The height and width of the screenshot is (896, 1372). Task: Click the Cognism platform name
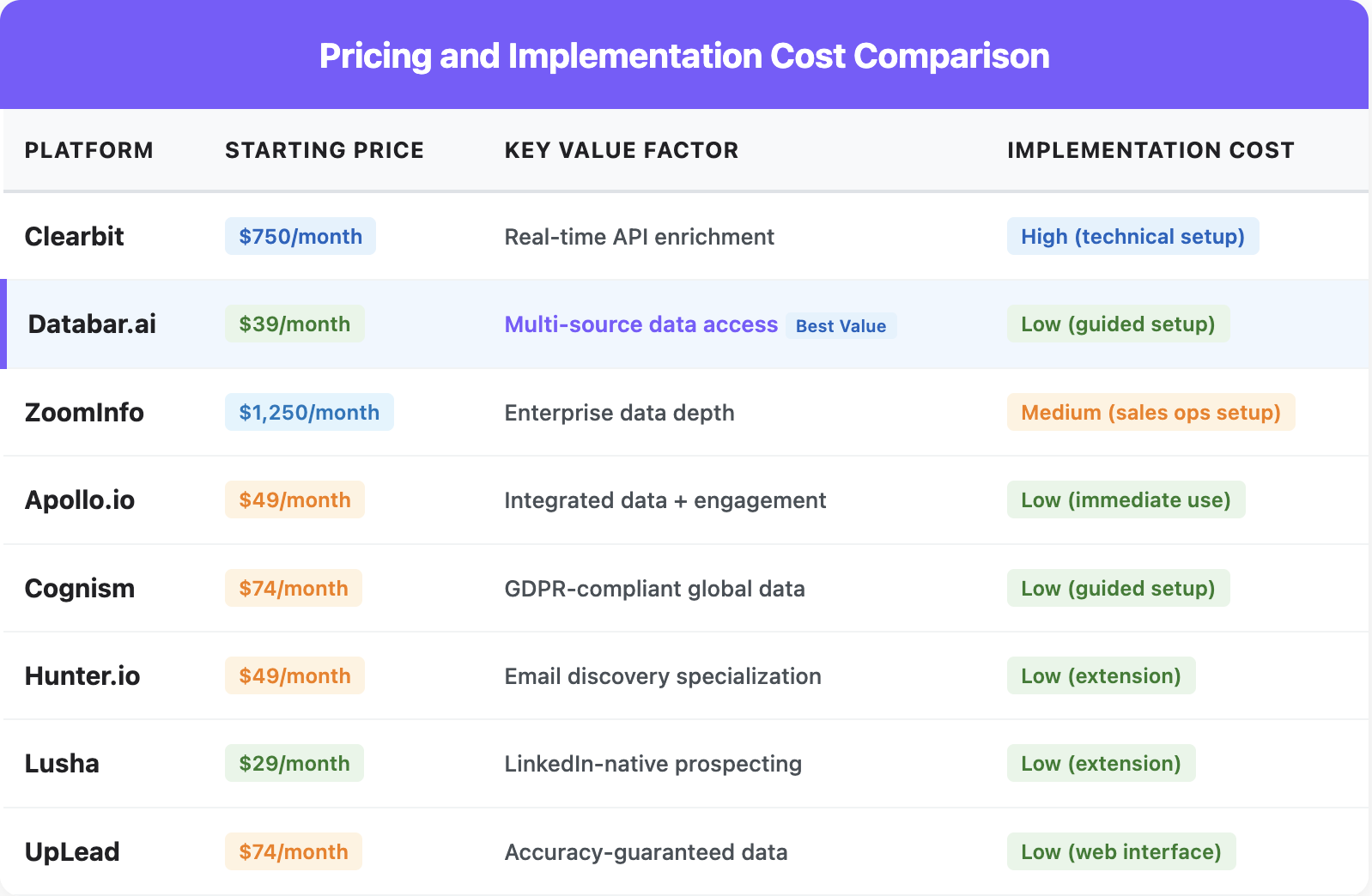pos(80,588)
